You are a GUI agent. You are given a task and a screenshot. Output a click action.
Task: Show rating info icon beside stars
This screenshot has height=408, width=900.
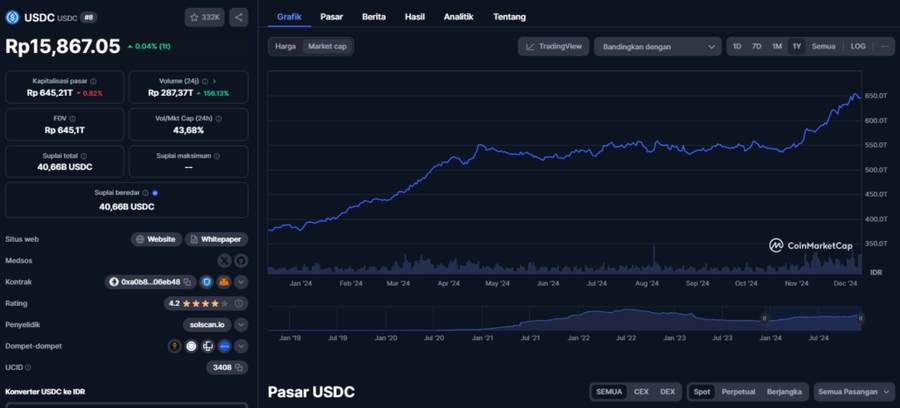[x=239, y=304]
